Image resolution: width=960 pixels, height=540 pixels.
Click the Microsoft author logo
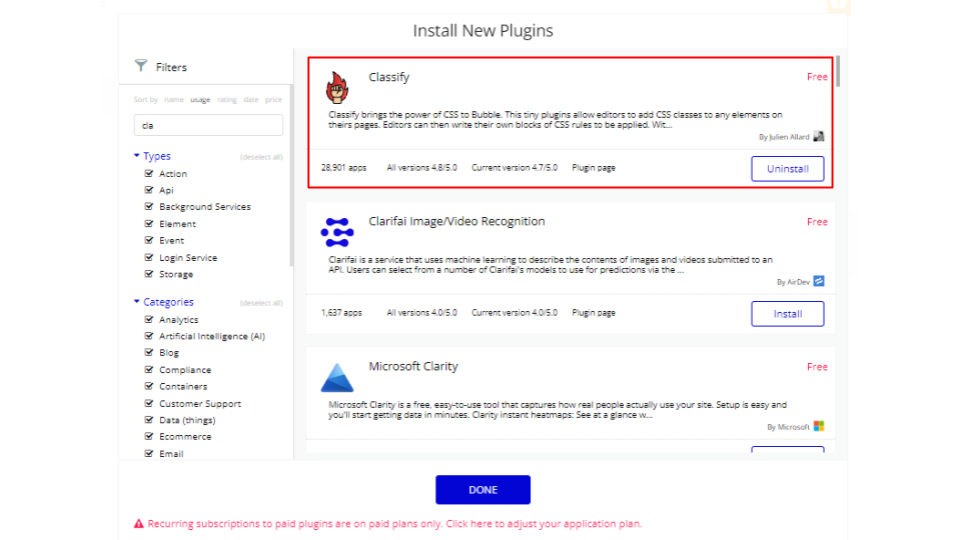click(819, 426)
